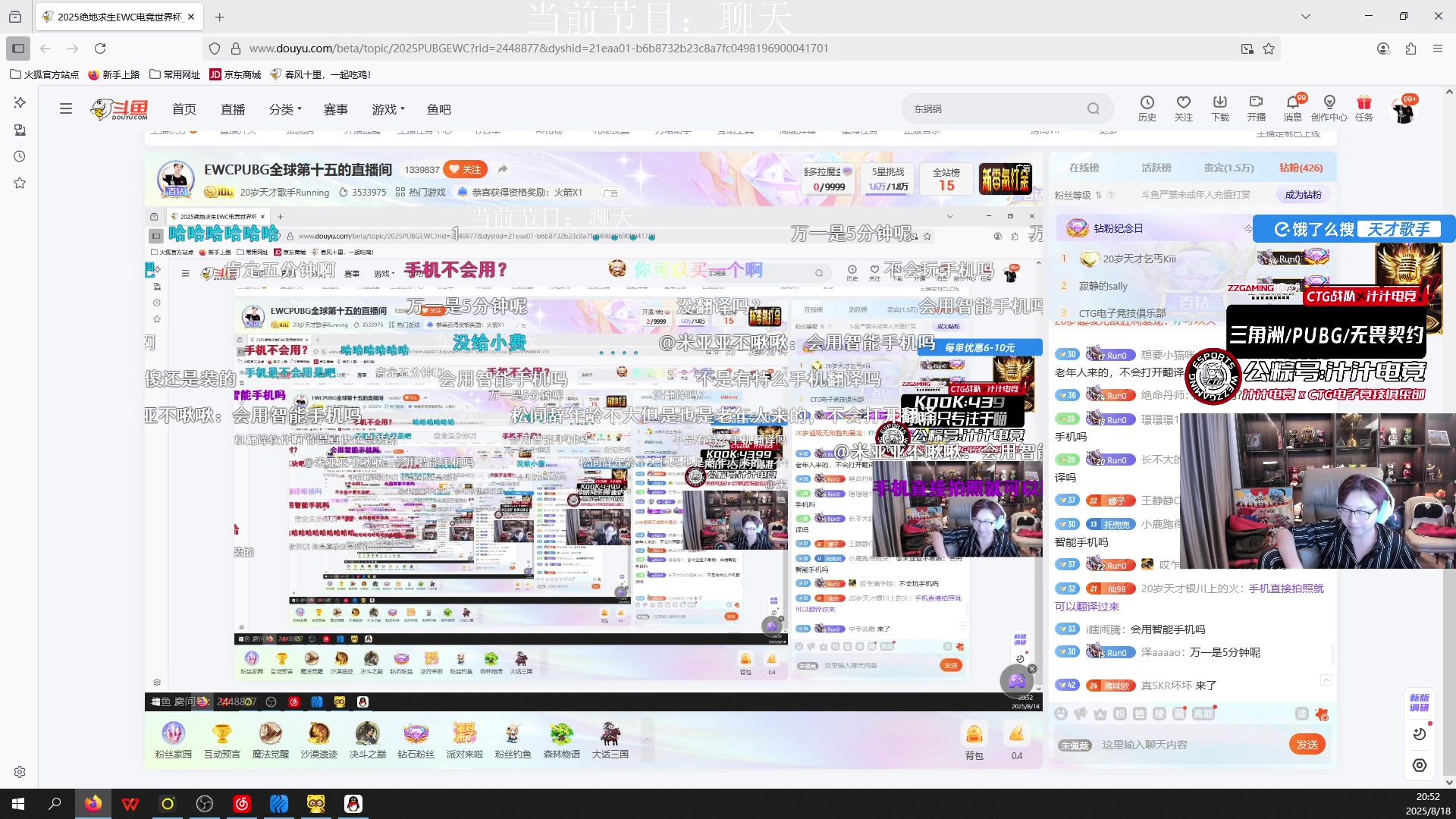Open 互动预言 trophy icon
The image size is (1456, 819).
[222, 739]
